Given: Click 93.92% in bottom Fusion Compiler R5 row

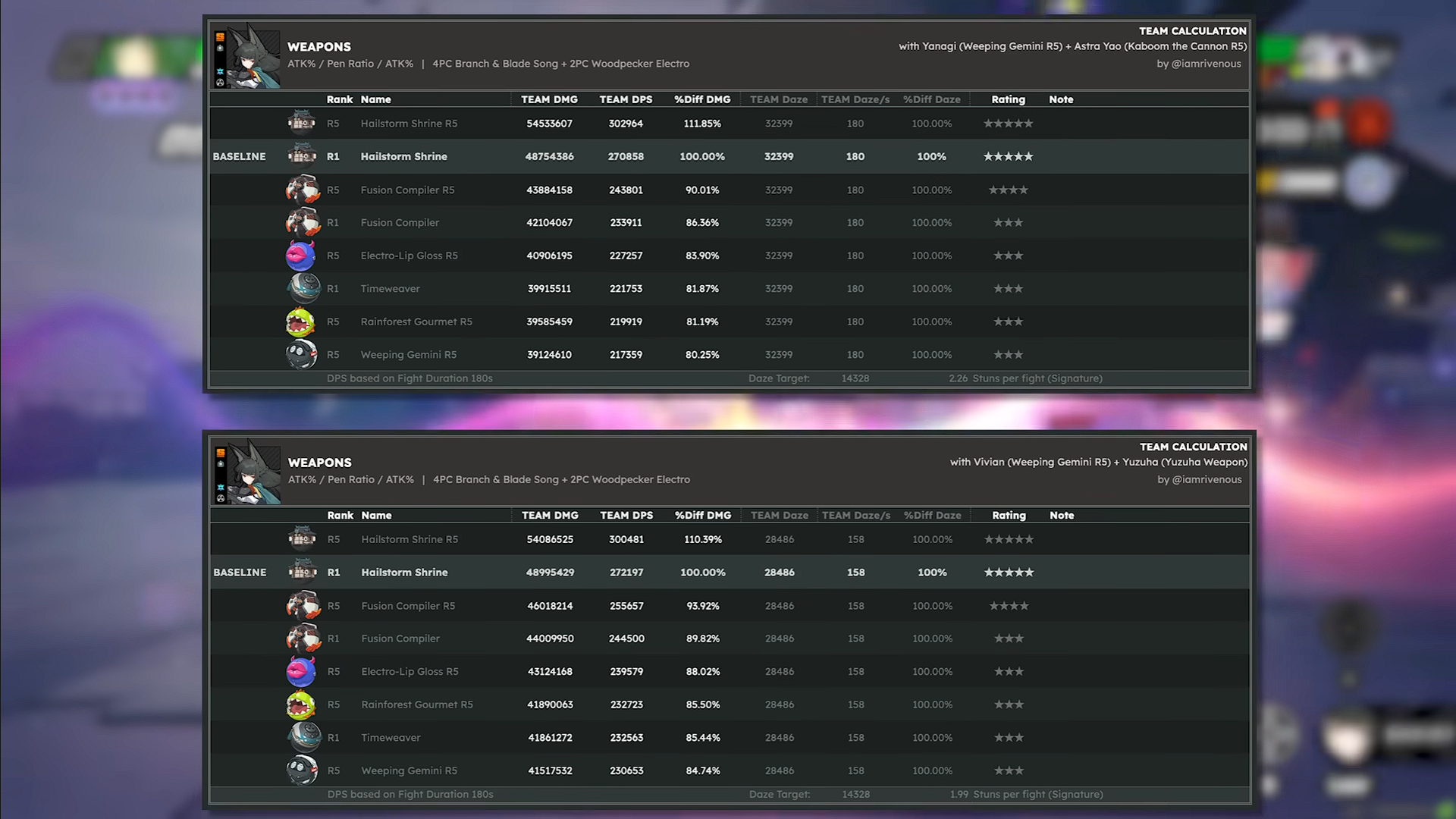Looking at the screenshot, I should [x=703, y=605].
